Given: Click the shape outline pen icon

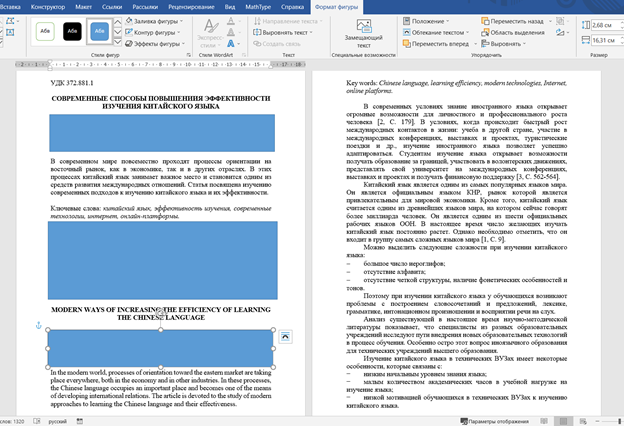Looking at the screenshot, I should [x=129, y=32].
